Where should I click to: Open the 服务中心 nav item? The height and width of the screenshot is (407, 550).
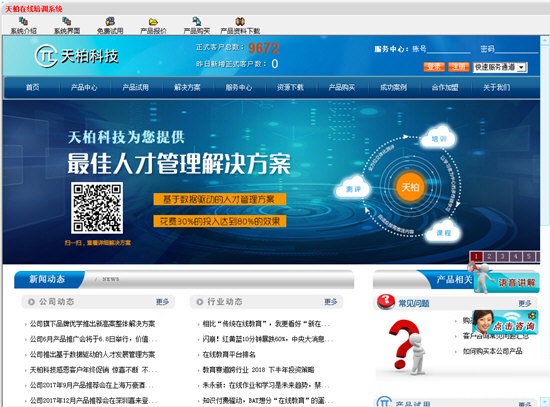[239, 87]
